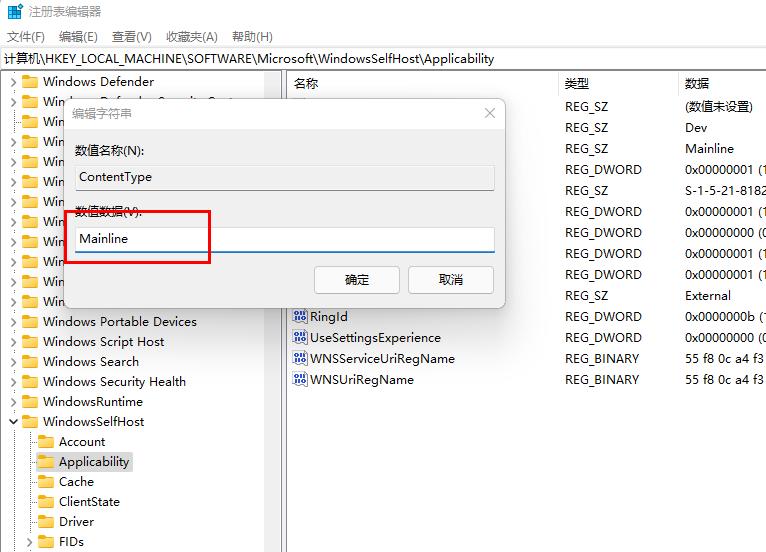Click 确定 in the edit string dialog
The image size is (766, 552).
click(357, 280)
